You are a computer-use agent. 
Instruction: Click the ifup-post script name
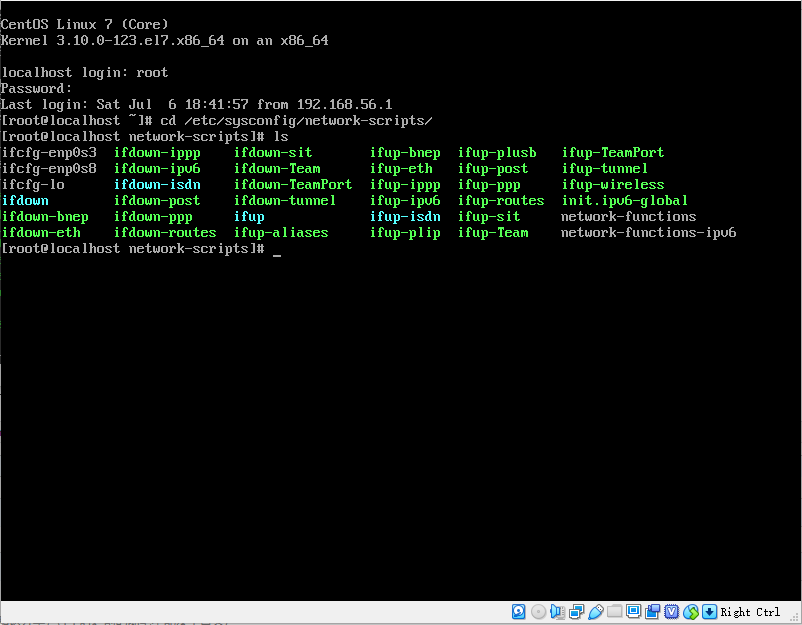[x=493, y=169]
